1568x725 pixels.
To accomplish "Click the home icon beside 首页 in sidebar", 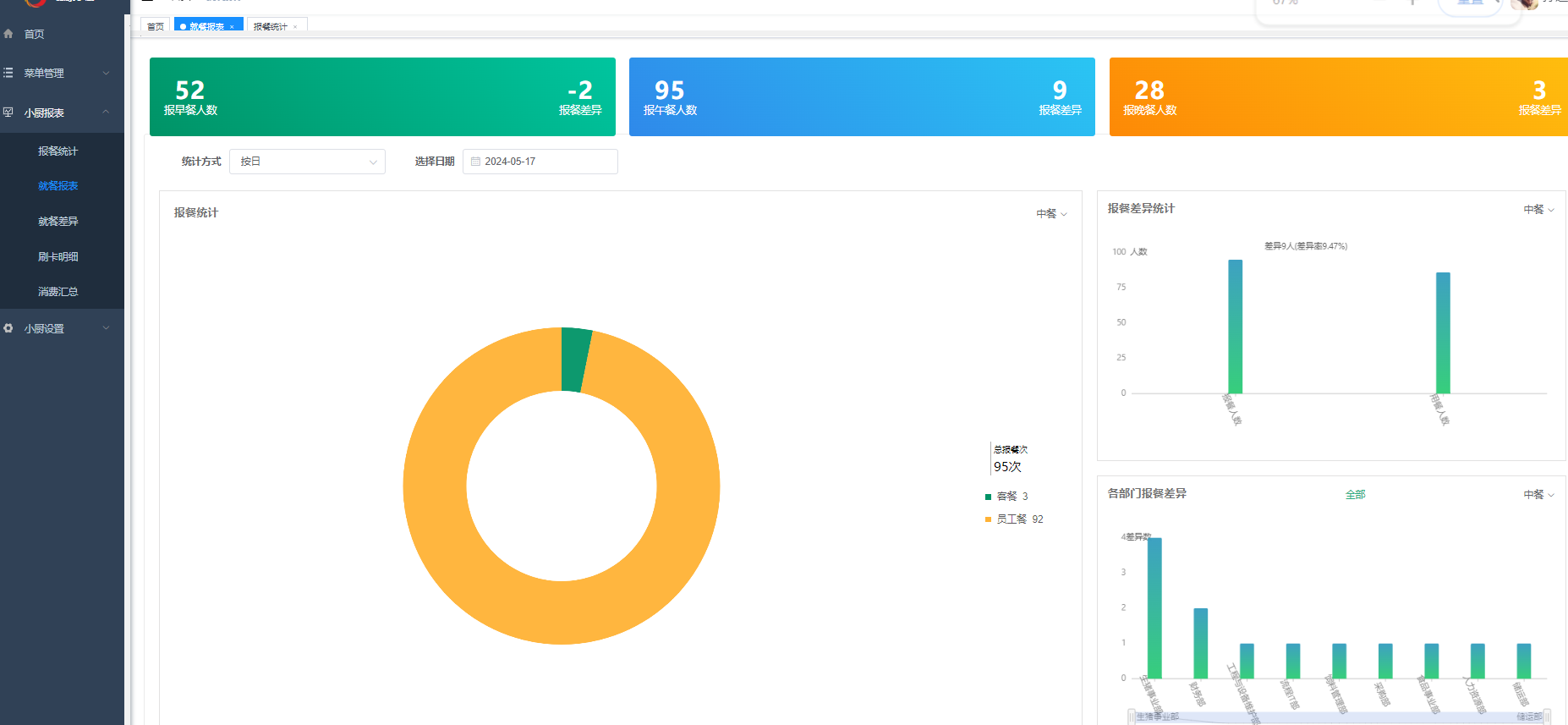I will click(8, 34).
